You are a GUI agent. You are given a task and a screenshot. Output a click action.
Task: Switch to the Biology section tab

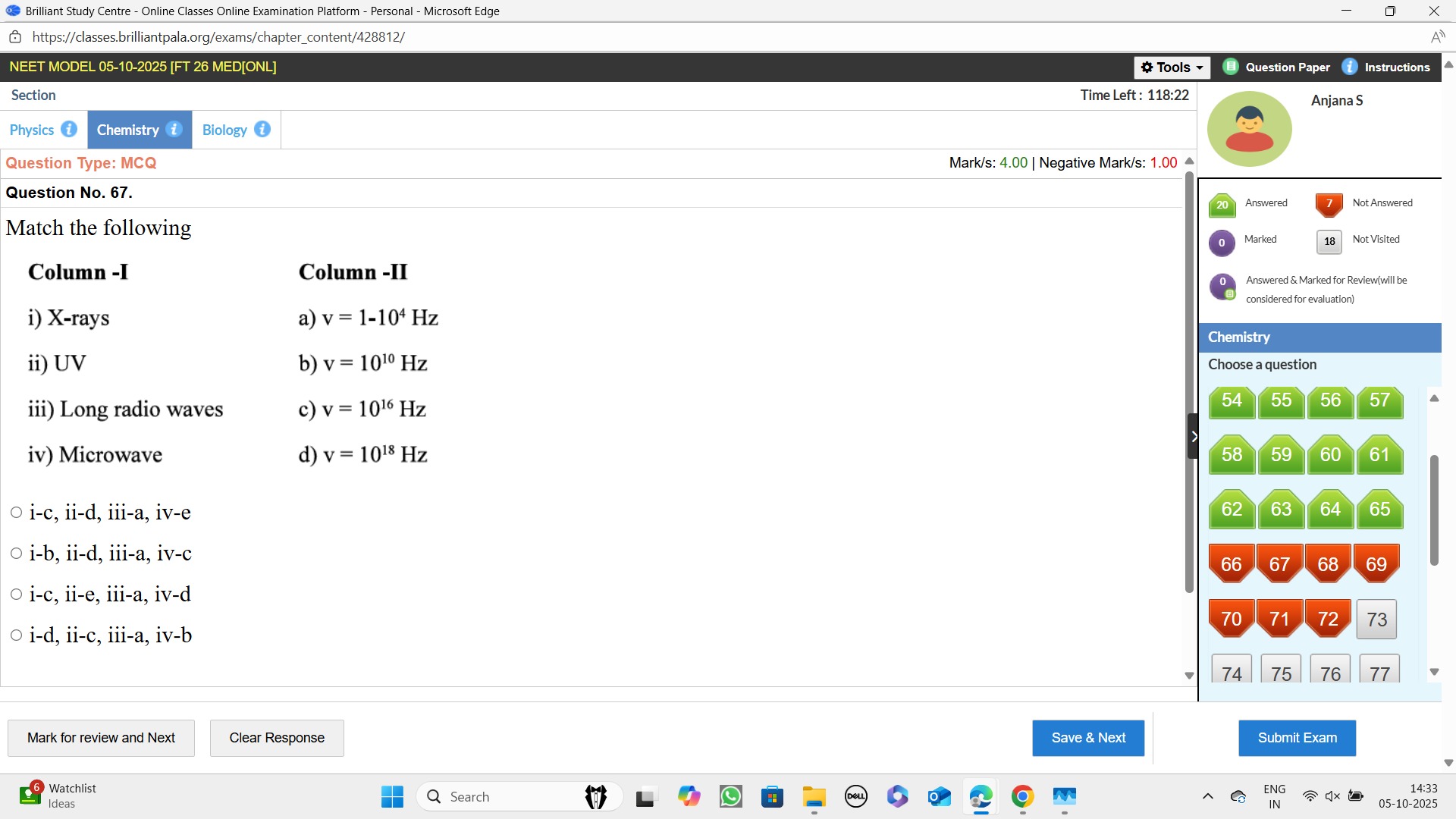point(224,130)
